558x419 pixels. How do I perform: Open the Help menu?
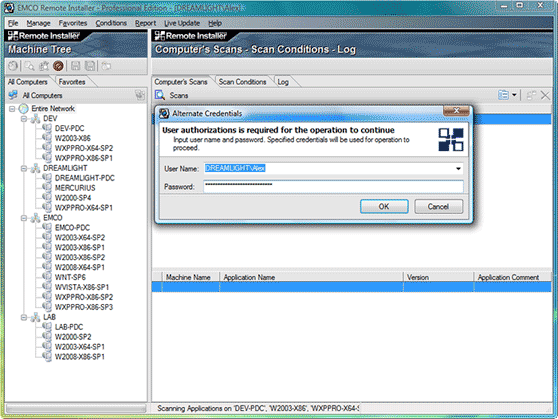(215, 23)
